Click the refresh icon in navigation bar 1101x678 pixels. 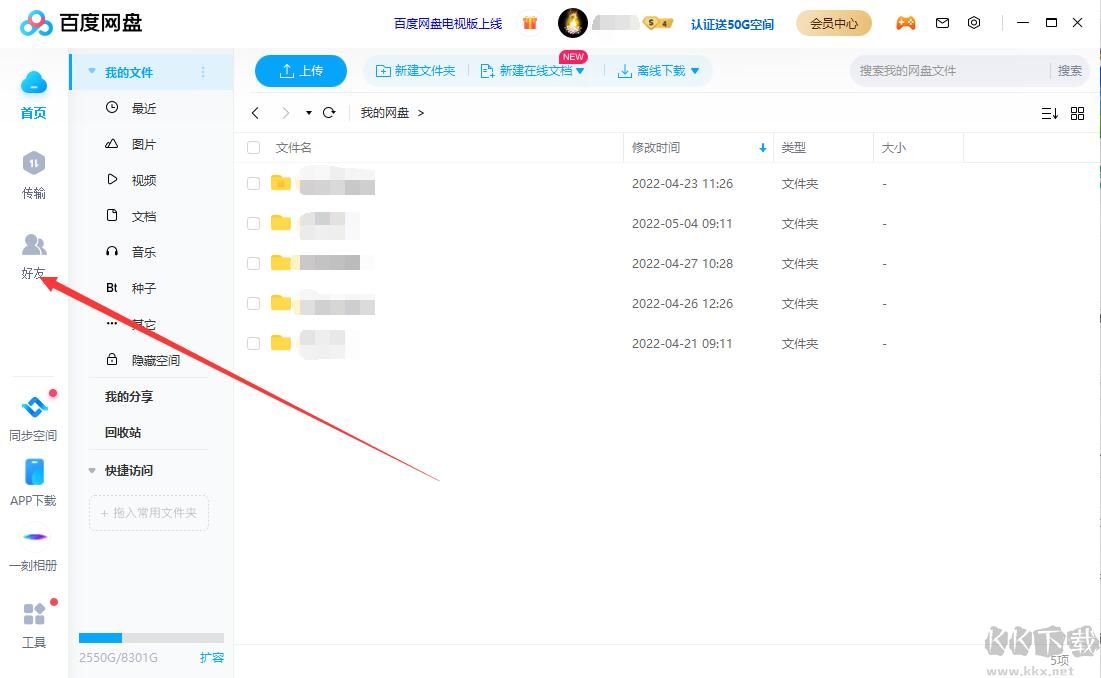[x=329, y=113]
